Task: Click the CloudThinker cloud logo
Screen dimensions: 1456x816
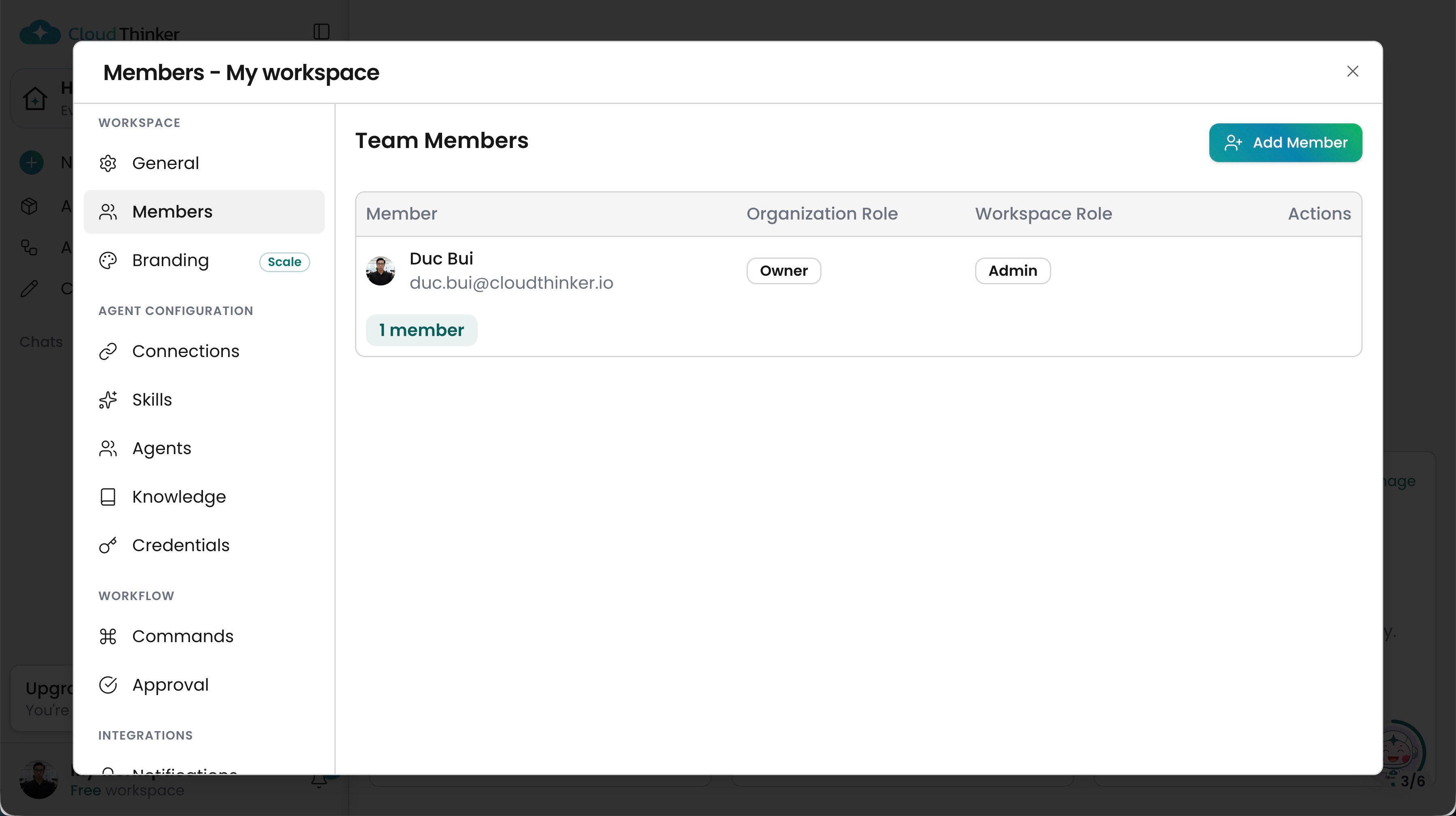Action: 40,33
